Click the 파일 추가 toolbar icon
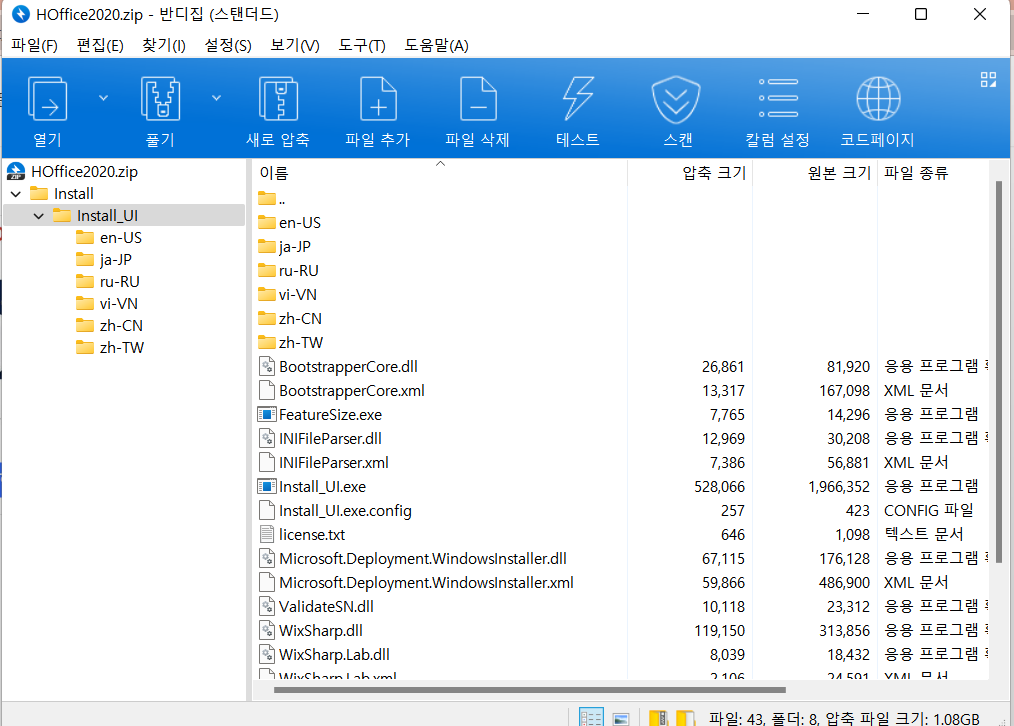This screenshot has height=726, width=1014. pyautogui.click(x=378, y=98)
